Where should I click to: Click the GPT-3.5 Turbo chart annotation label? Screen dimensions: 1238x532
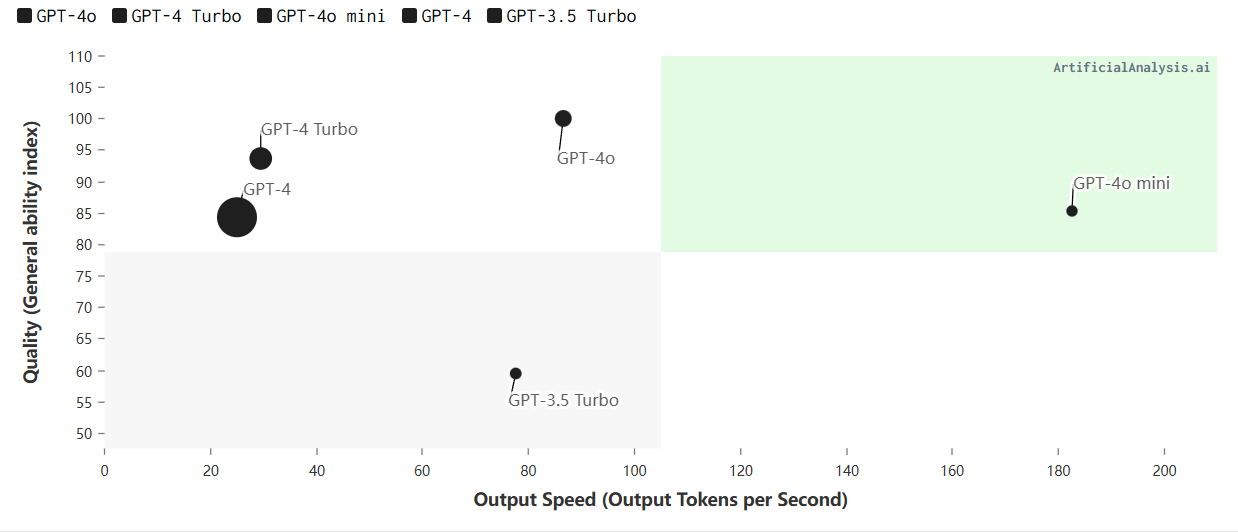(563, 400)
